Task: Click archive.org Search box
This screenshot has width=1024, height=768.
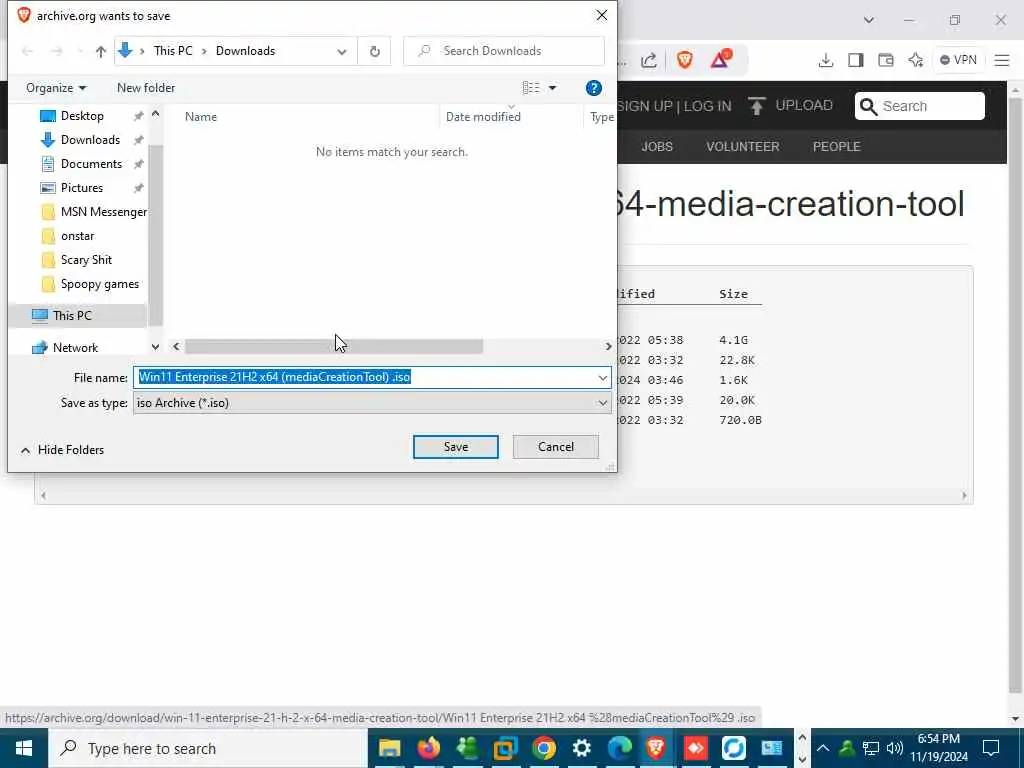Action: click(x=920, y=106)
